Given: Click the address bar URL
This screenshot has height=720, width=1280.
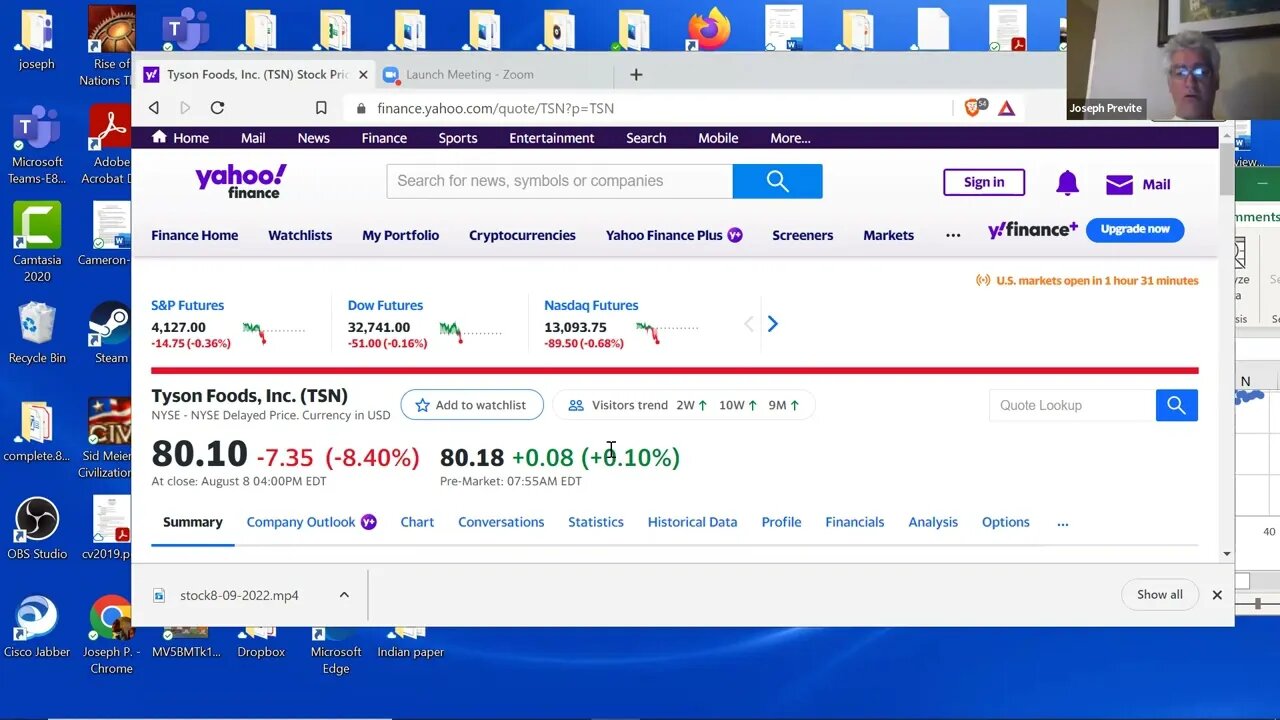Looking at the screenshot, I should click(x=495, y=108).
